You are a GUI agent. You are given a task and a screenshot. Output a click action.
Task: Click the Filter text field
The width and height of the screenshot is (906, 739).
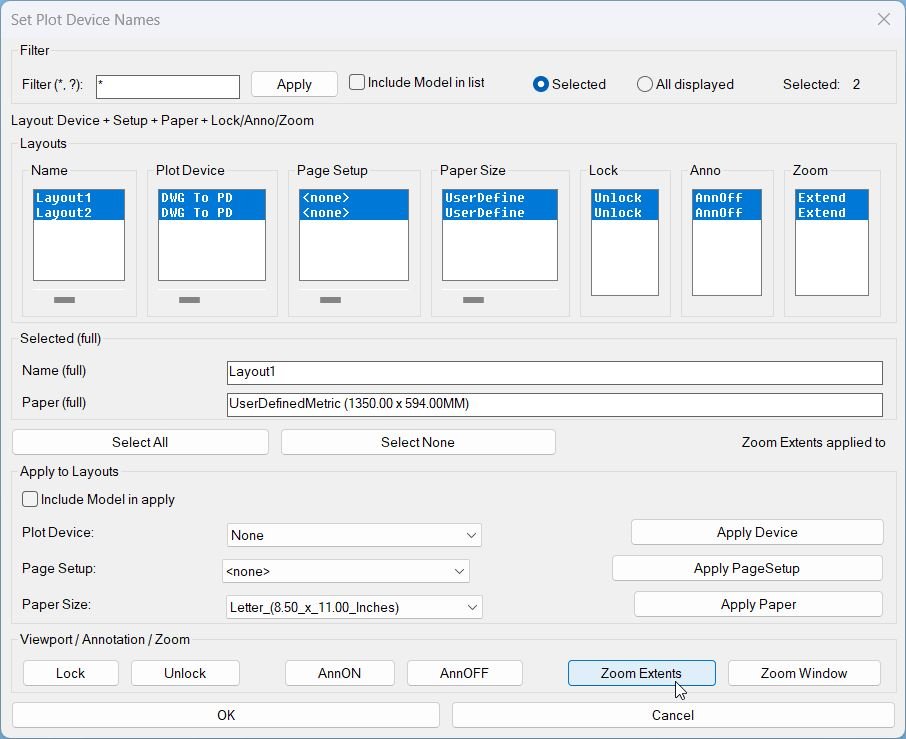[167, 87]
